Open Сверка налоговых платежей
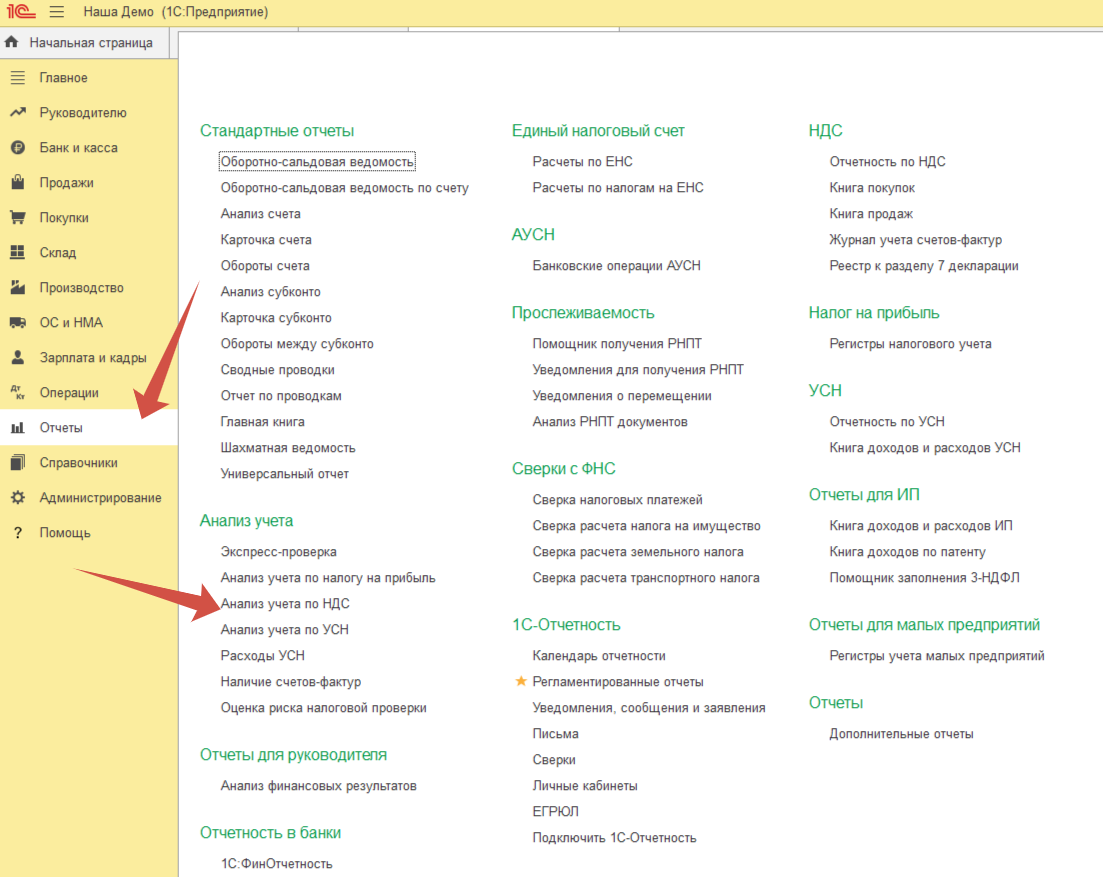The width and height of the screenshot is (1103, 877). coord(617,500)
